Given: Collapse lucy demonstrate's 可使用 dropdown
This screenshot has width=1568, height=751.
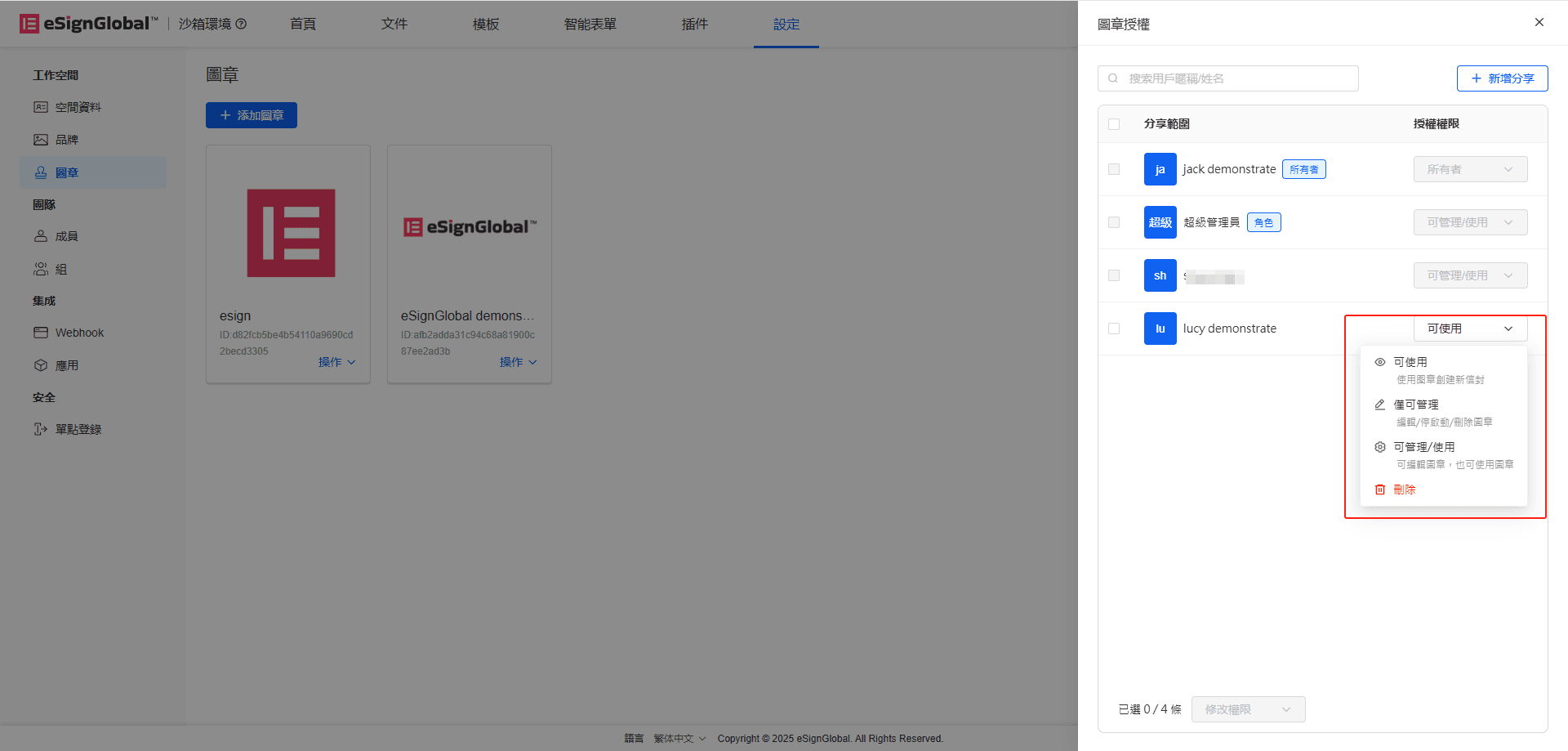Looking at the screenshot, I should pos(1470,329).
